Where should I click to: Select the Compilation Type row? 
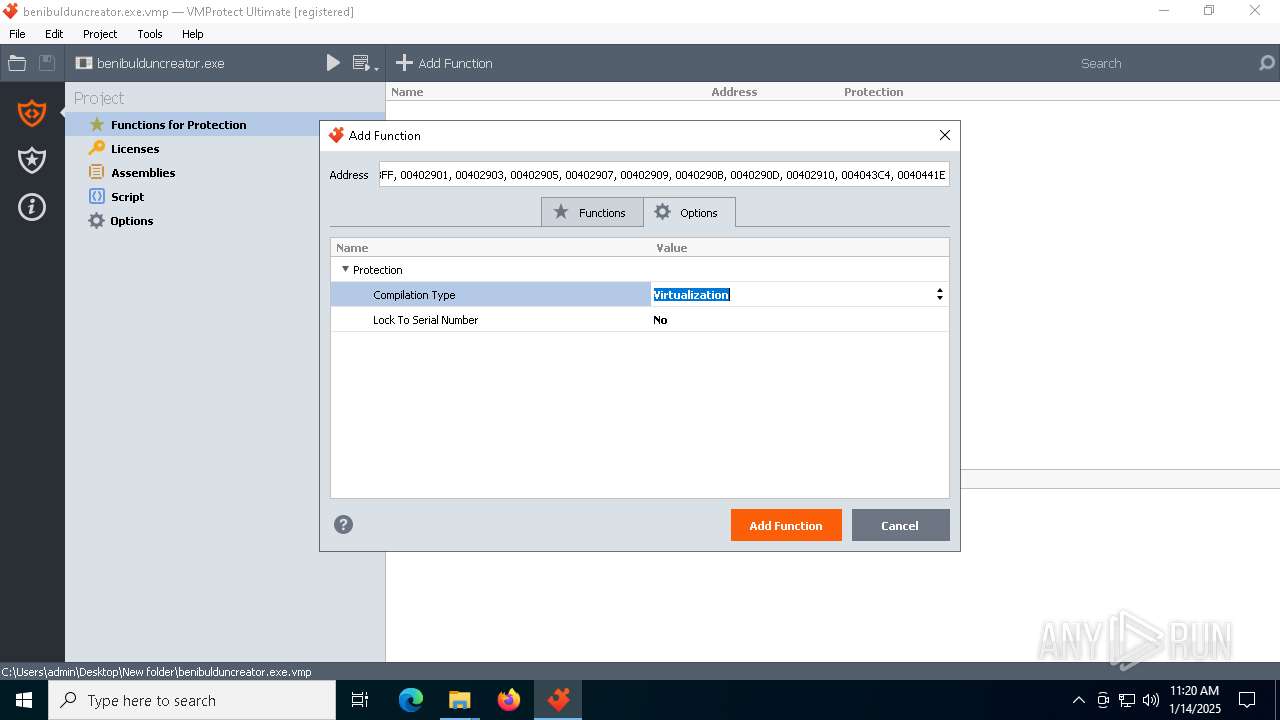(640, 295)
